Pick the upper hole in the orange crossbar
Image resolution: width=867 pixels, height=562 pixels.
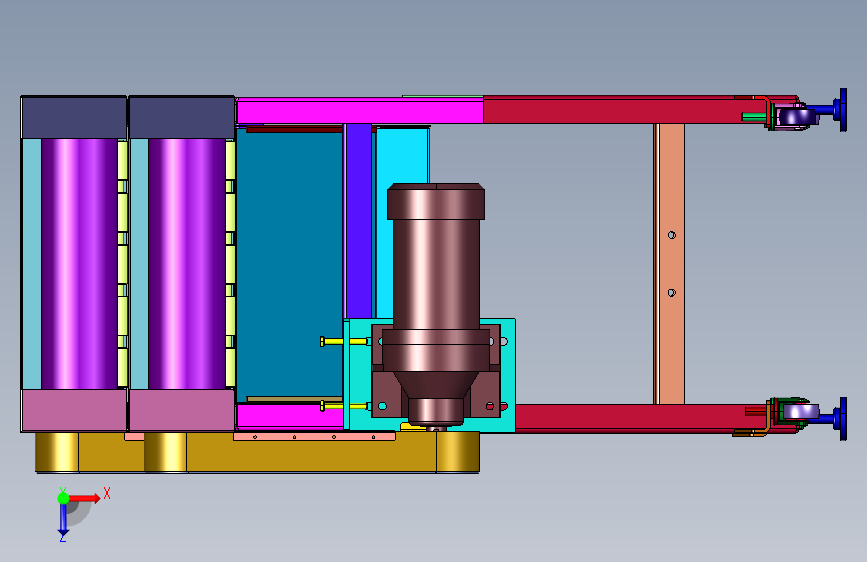pos(672,235)
